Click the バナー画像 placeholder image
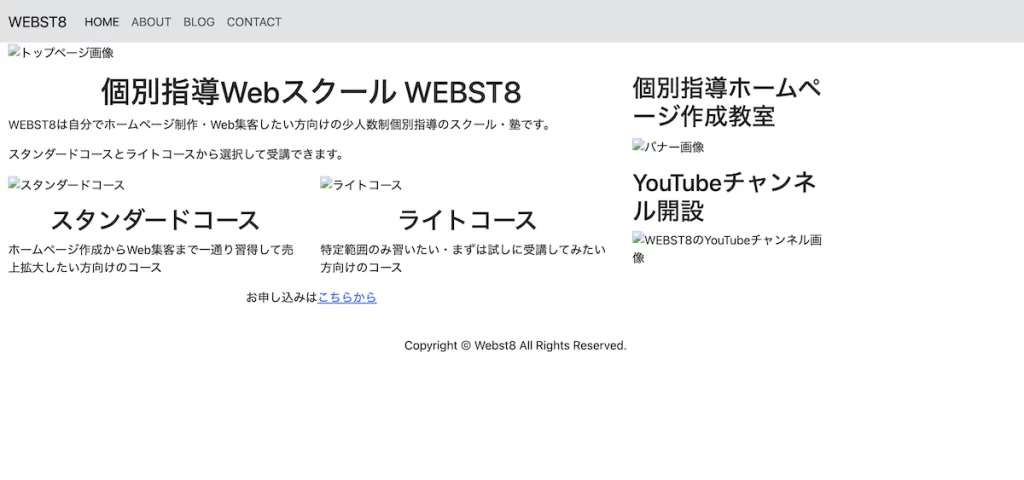Viewport: 1024px width, 480px height. [668, 147]
